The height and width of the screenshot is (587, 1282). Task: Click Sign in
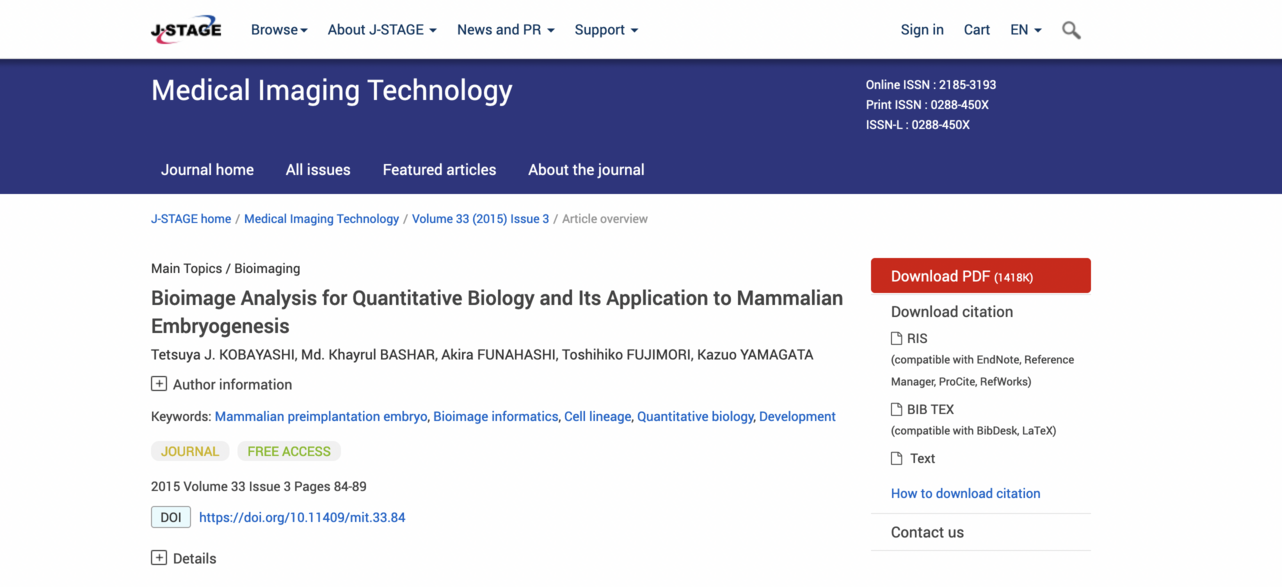coord(922,30)
